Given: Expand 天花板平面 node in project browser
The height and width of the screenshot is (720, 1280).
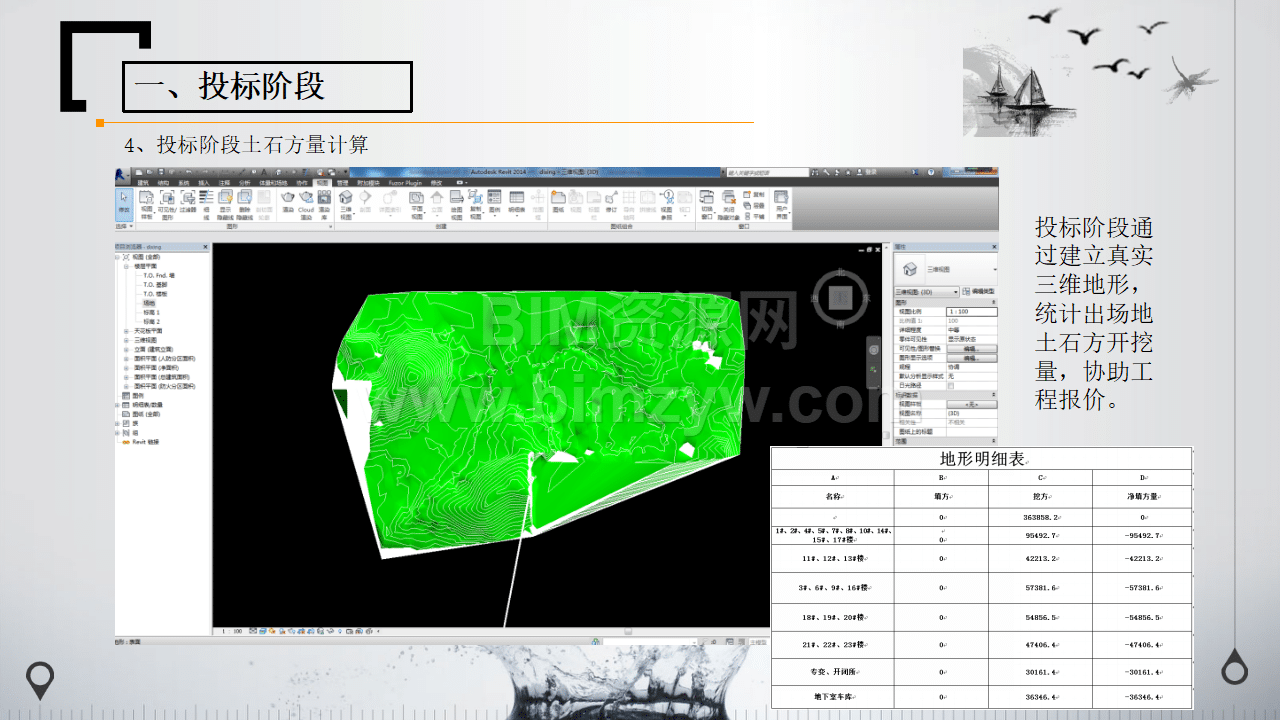Looking at the screenshot, I should [126, 331].
